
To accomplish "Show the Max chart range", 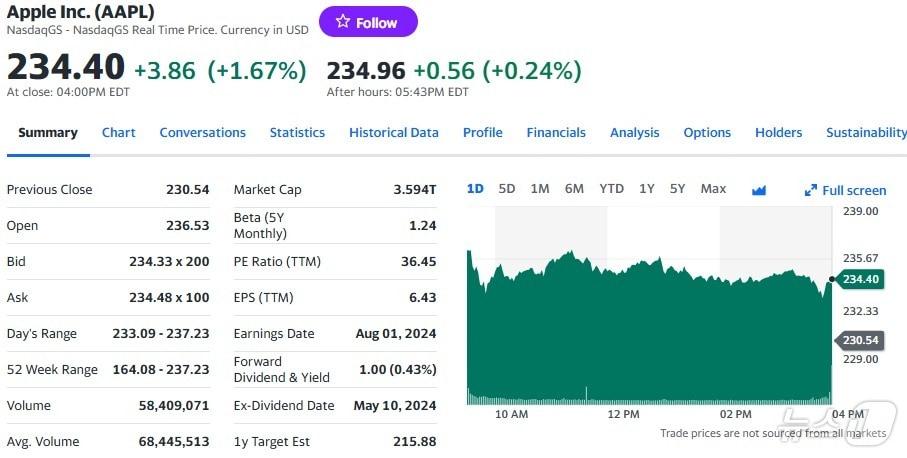I will coord(713,189).
